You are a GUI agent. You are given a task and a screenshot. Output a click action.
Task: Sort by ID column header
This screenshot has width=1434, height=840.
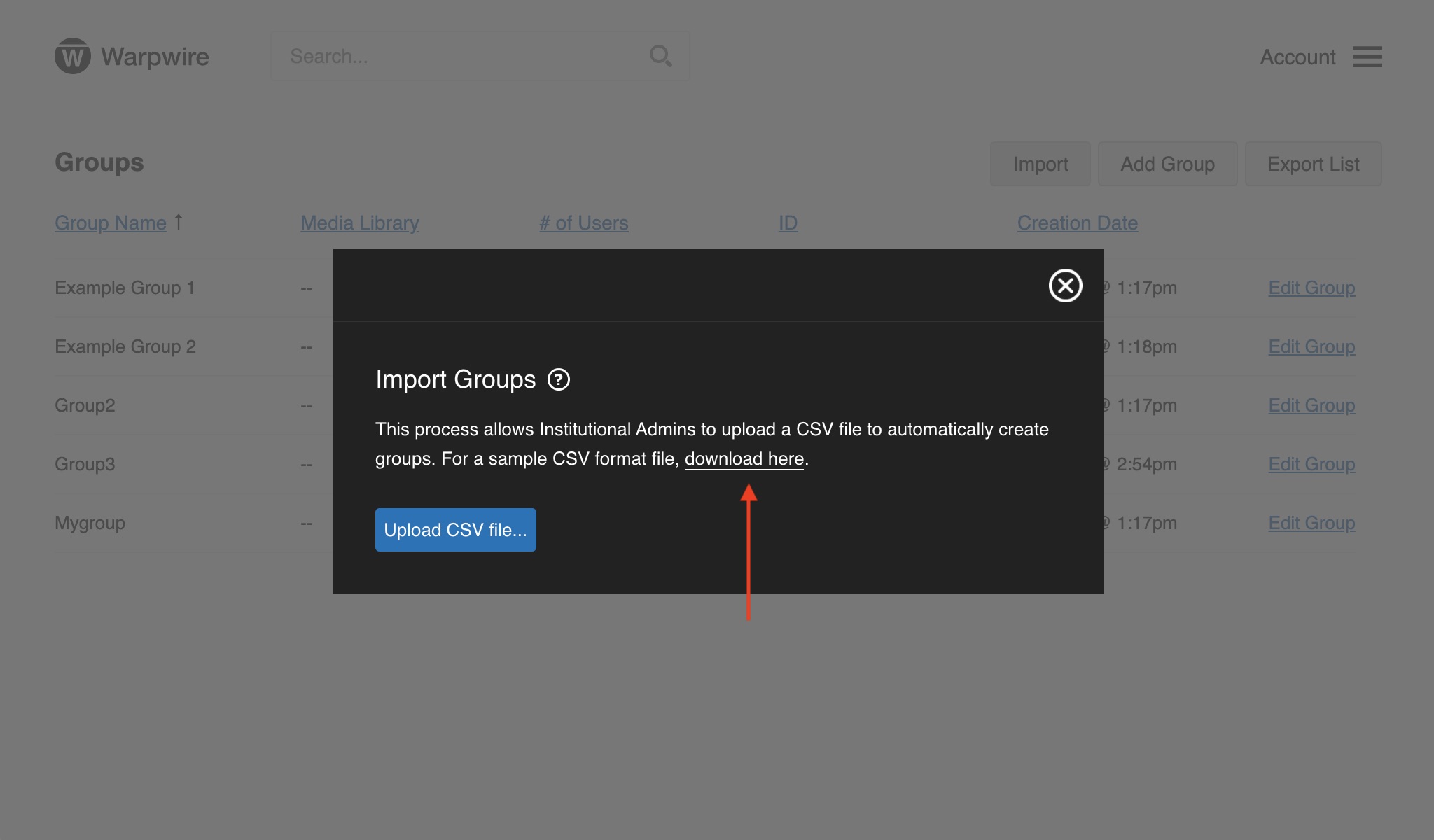click(788, 223)
